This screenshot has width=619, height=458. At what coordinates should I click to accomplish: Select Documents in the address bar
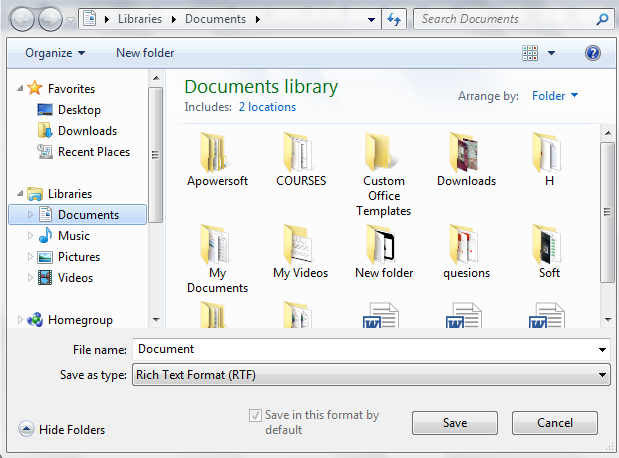click(216, 19)
